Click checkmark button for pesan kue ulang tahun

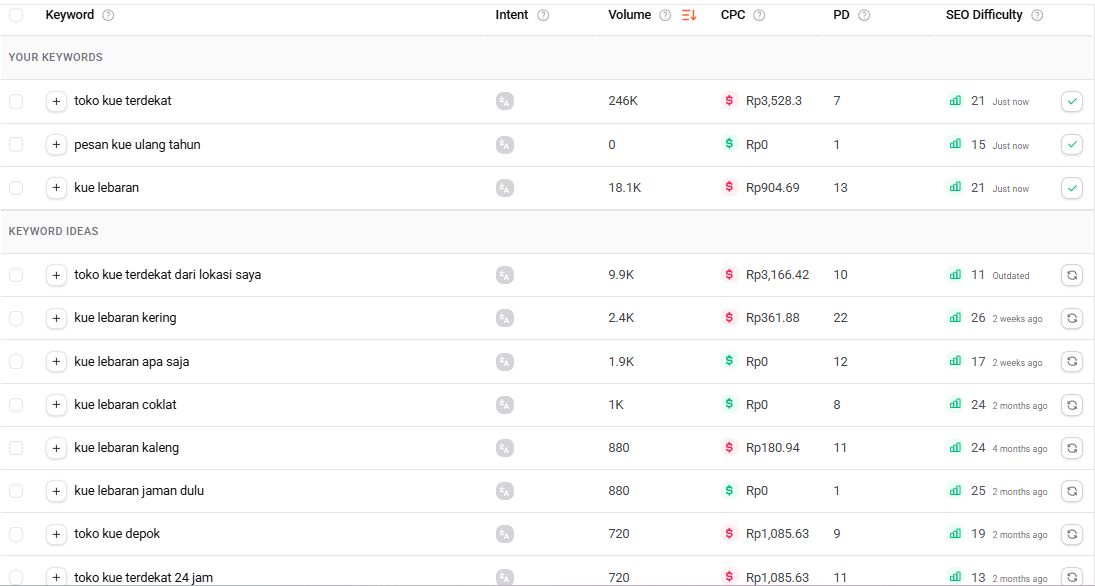tap(1072, 145)
